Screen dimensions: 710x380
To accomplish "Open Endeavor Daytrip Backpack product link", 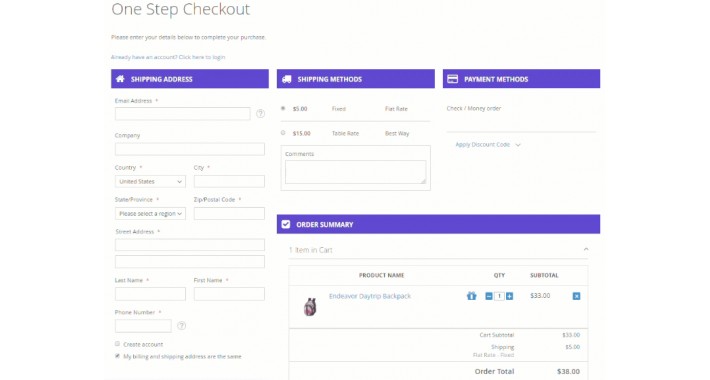I will tap(370, 296).
